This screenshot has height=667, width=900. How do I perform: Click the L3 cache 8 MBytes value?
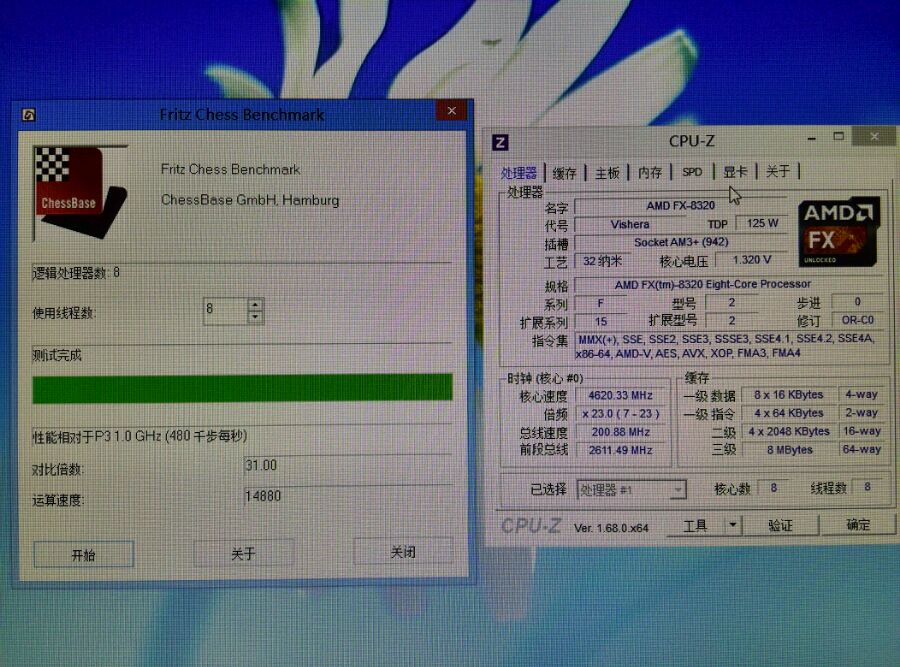tap(789, 450)
